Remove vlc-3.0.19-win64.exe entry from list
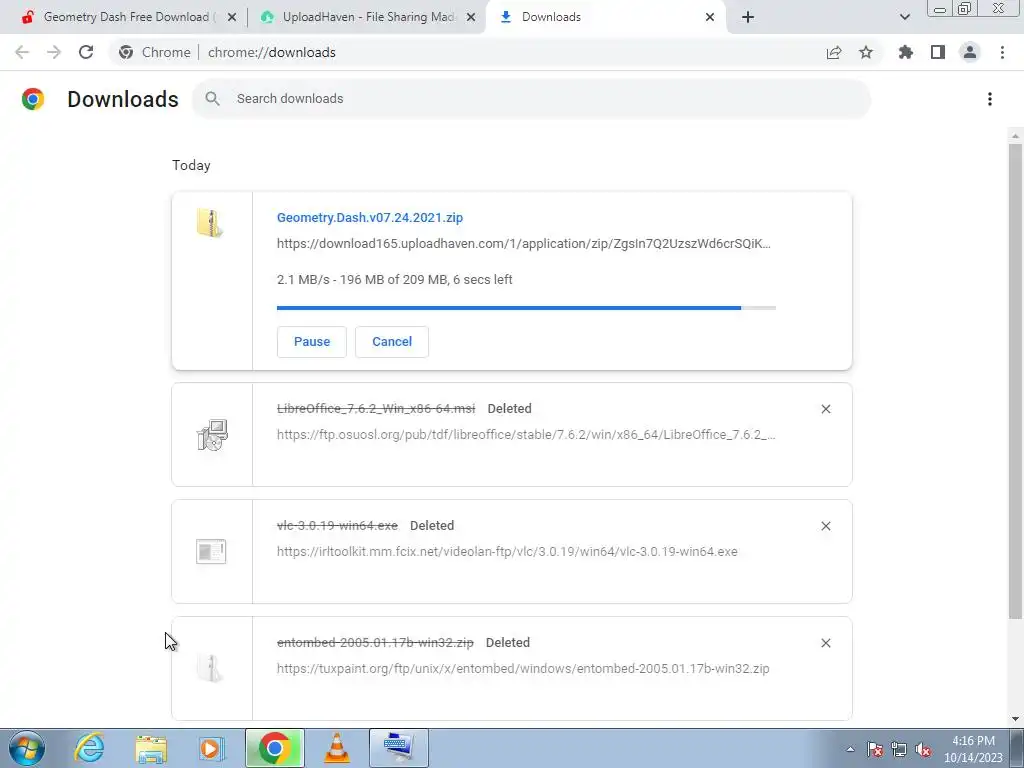 (x=825, y=526)
